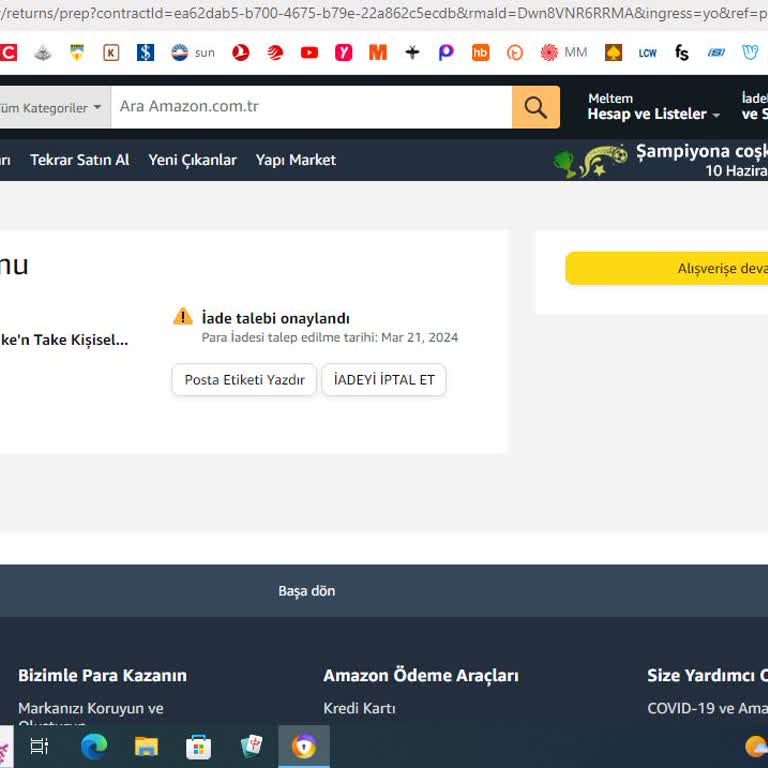Open the Skechers blue S bookmark
The height and width of the screenshot is (768, 768).
point(716,52)
